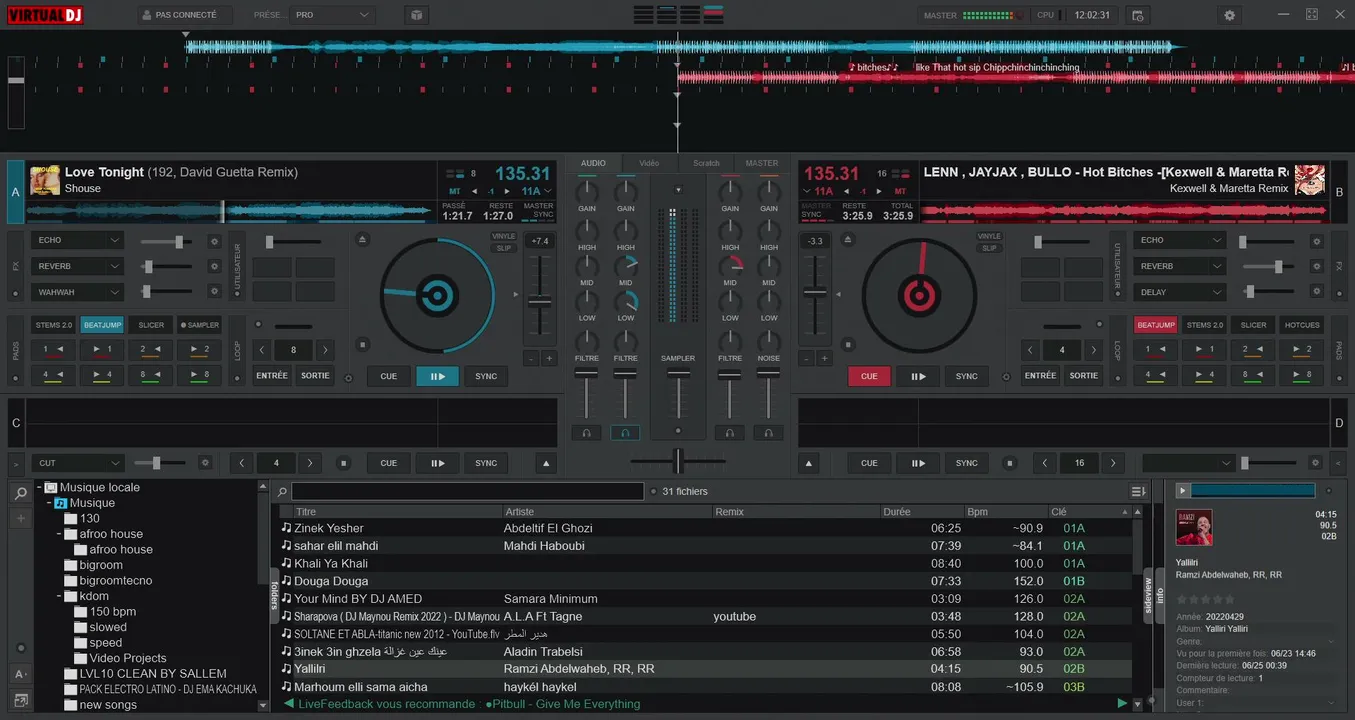Click the PAS CONNECTÉ login button

point(184,15)
